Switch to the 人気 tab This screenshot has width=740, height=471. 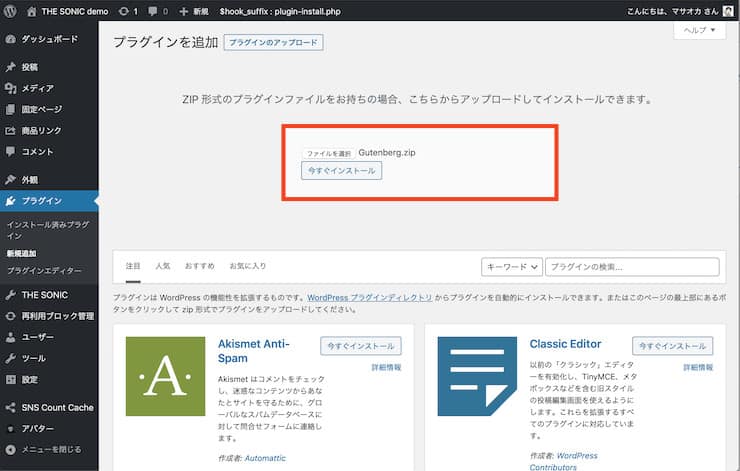point(163,266)
